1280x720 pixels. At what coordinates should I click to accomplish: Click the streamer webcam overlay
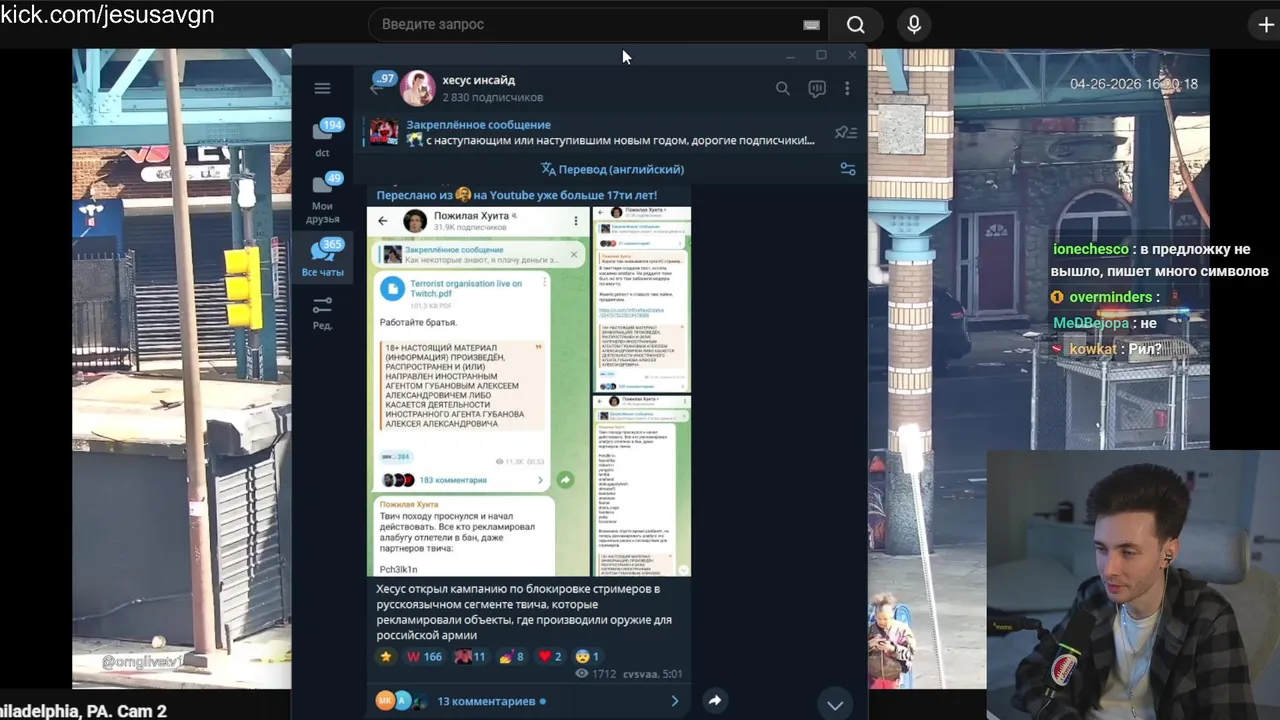click(1133, 585)
